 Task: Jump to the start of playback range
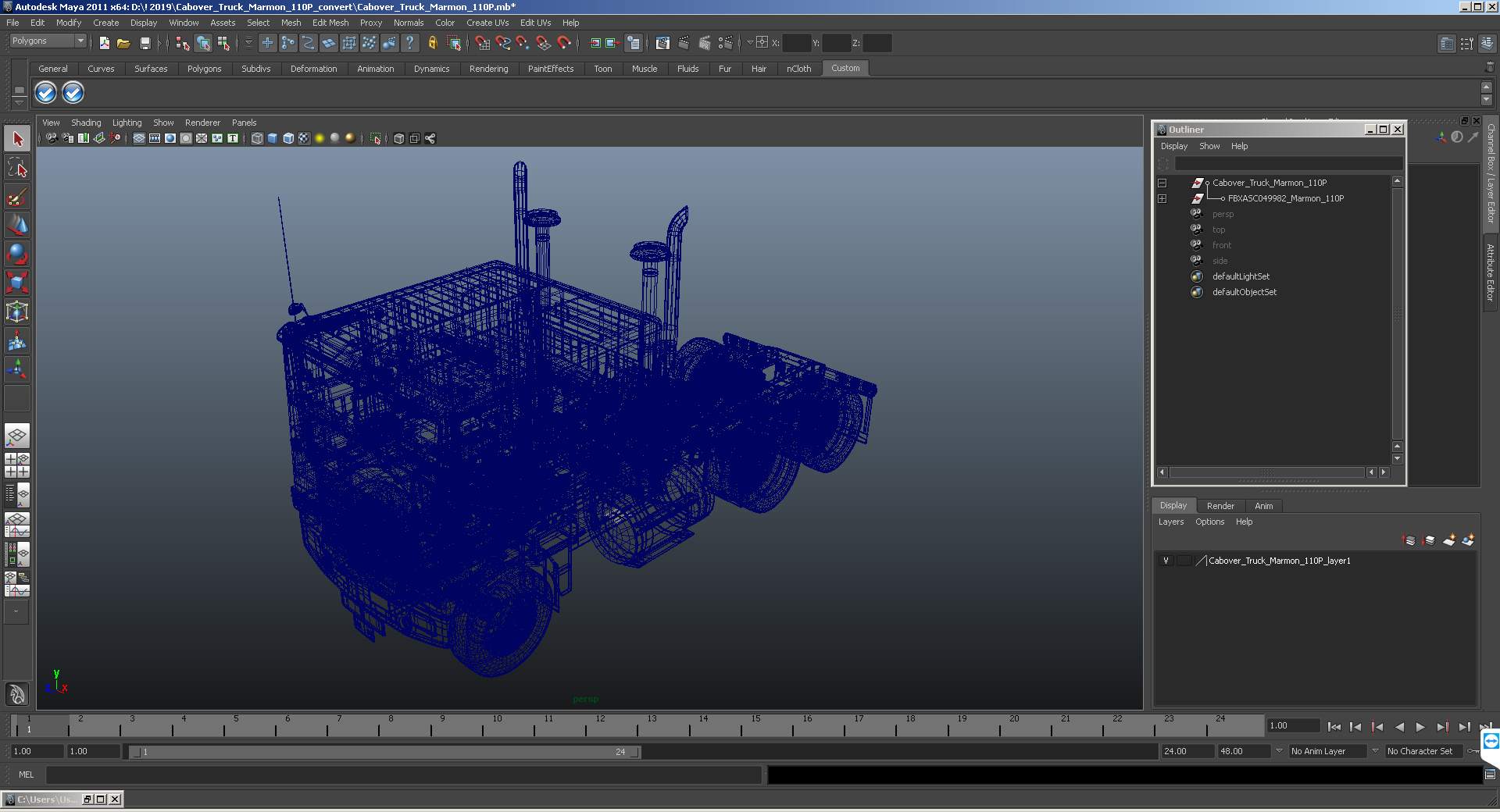pyautogui.click(x=1334, y=727)
